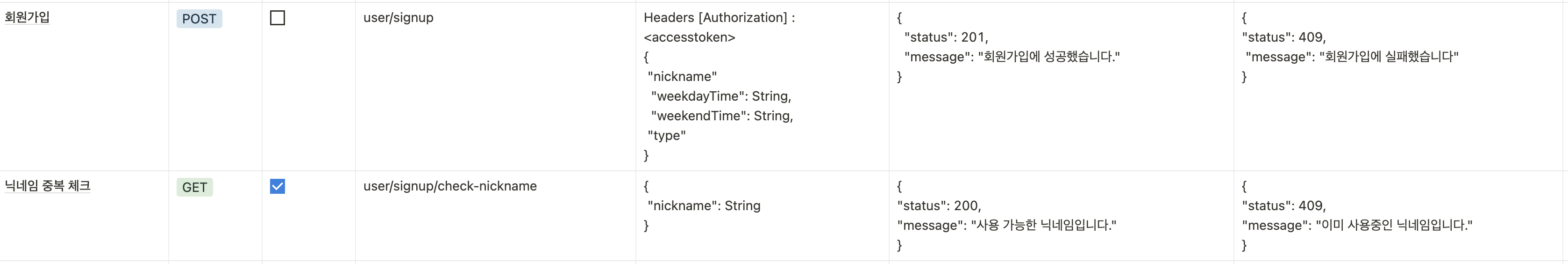
Task: Select the user/signup/check-nickname endpoint cell
Action: pos(495,216)
